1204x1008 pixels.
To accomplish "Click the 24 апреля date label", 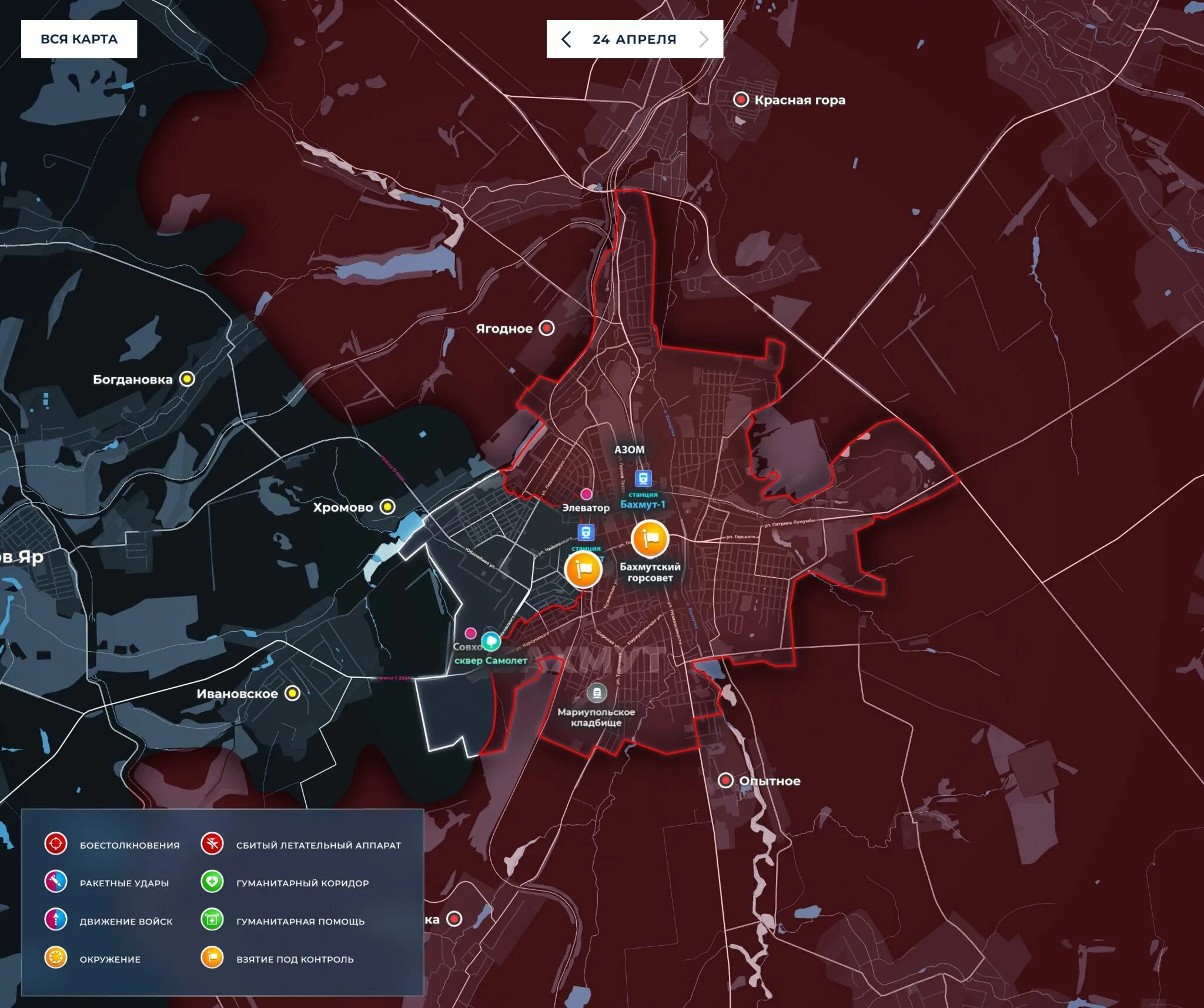I will pos(634,39).
